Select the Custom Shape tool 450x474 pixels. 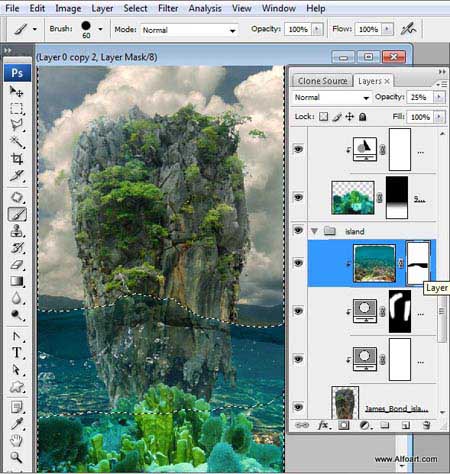pyautogui.click(x=16, y=387)
